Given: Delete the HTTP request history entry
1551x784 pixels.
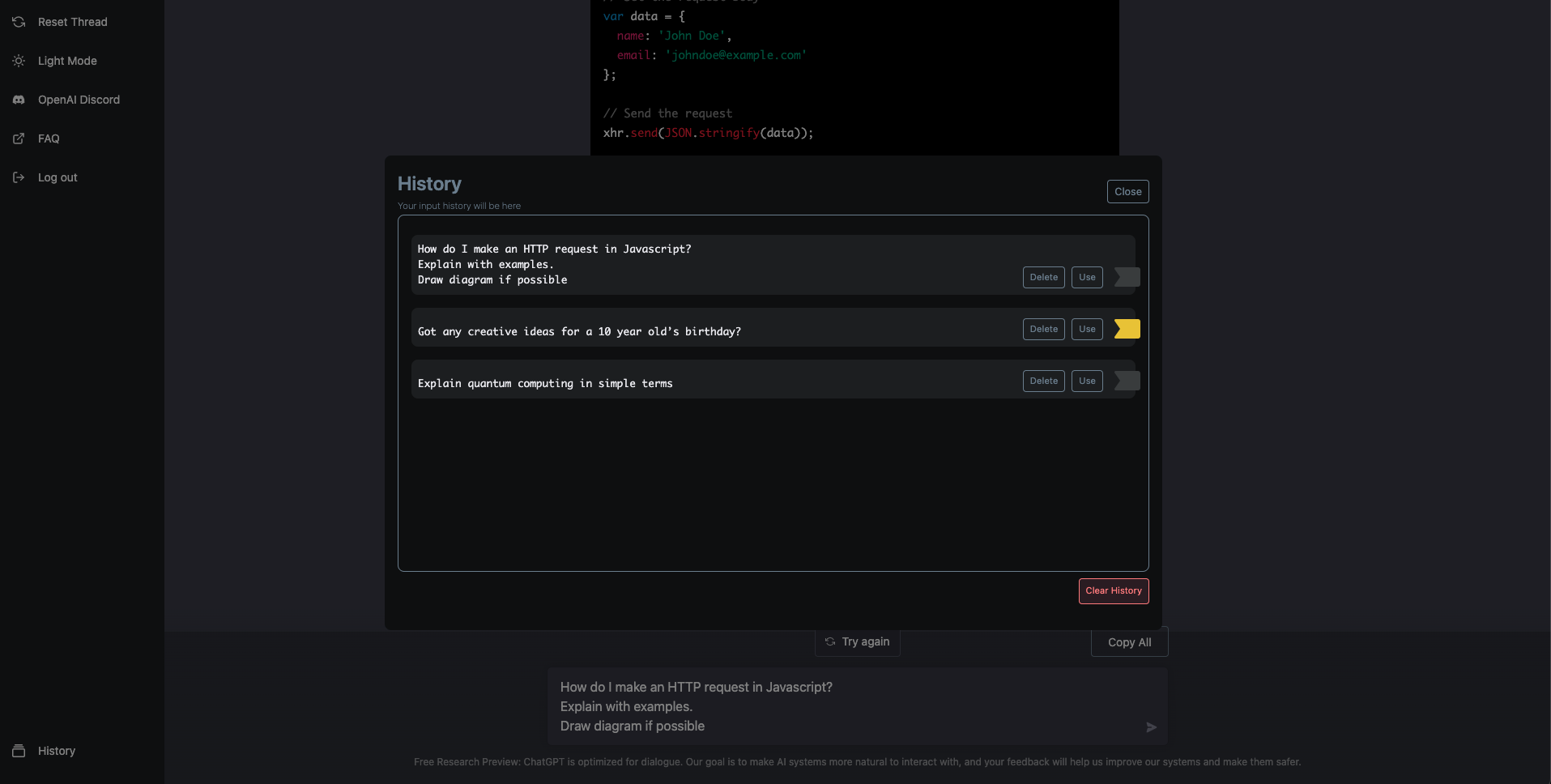Looking at the screenshot, I should 1043,277.
